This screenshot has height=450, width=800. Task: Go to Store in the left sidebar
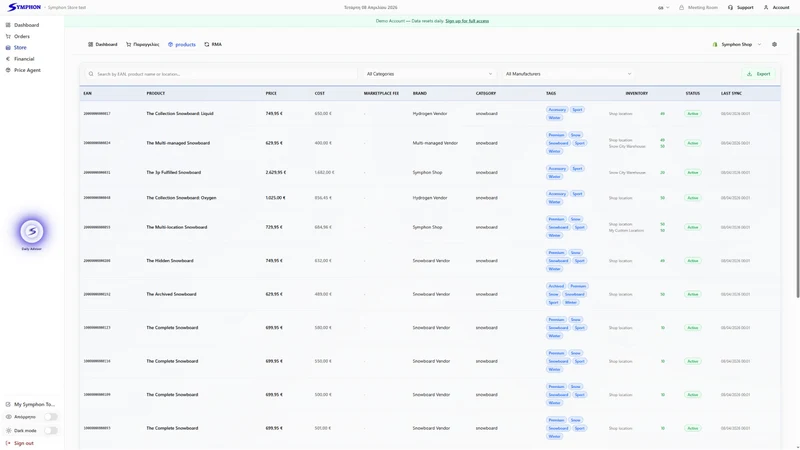pos(20,47)
